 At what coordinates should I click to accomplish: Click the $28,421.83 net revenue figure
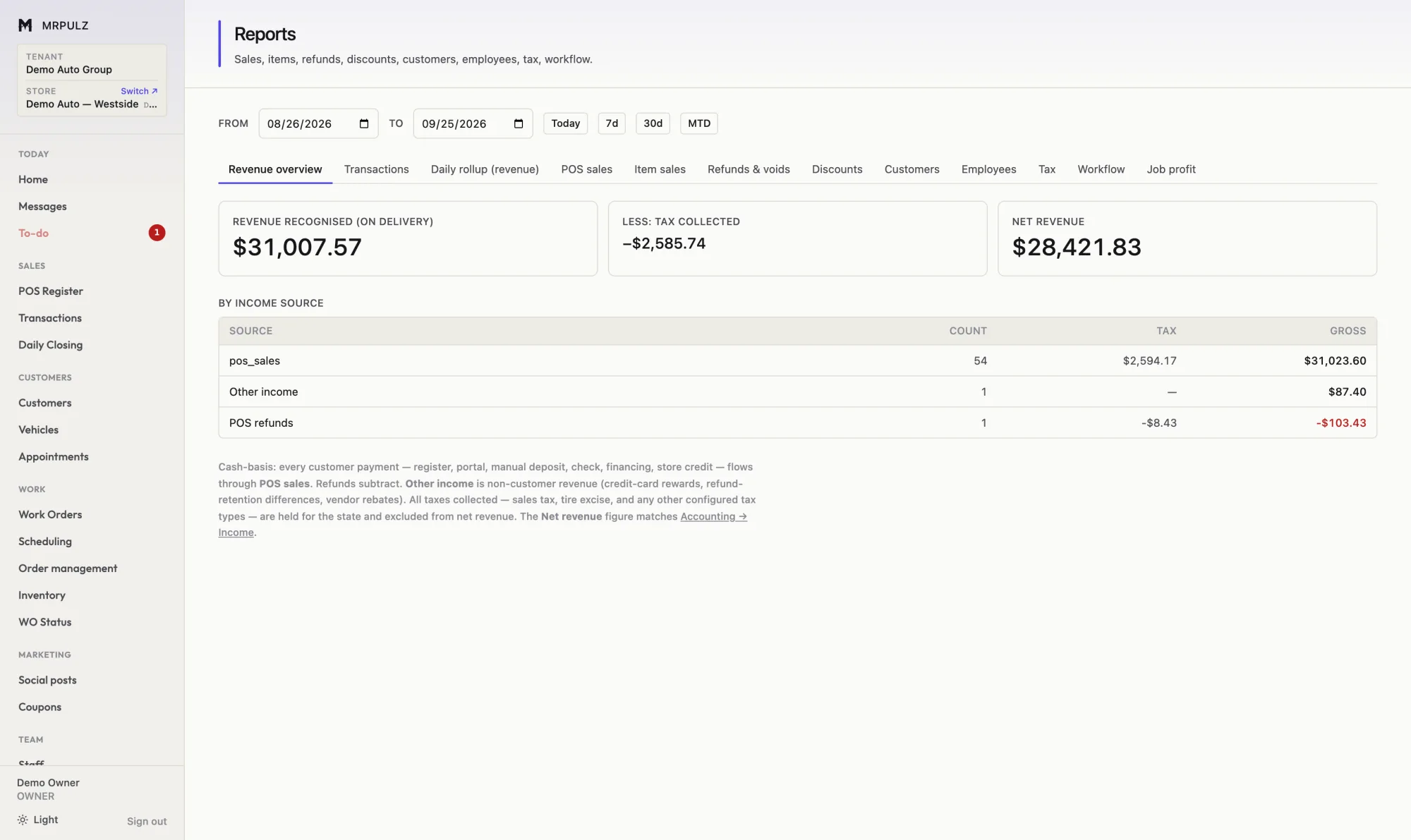[x=1076, y=248]
